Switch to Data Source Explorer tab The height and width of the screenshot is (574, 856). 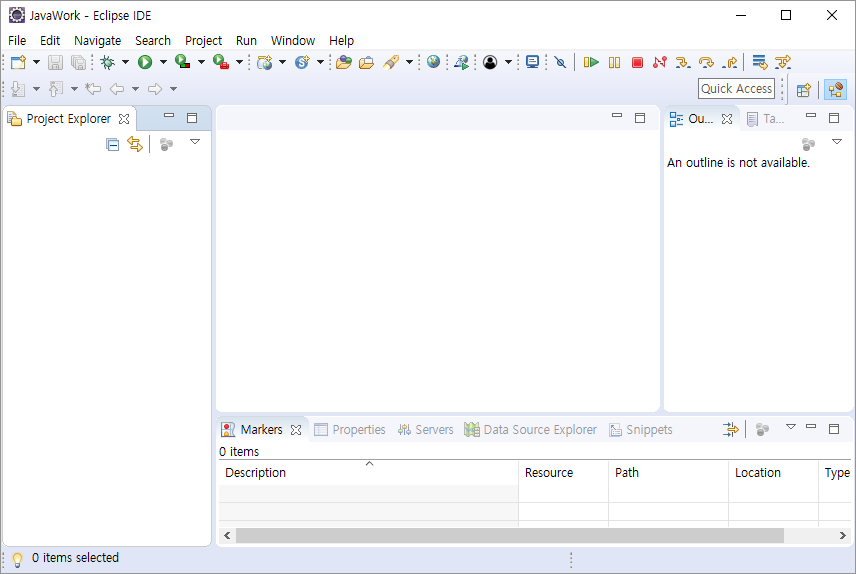pyautogui.click(x=530, y=430)
